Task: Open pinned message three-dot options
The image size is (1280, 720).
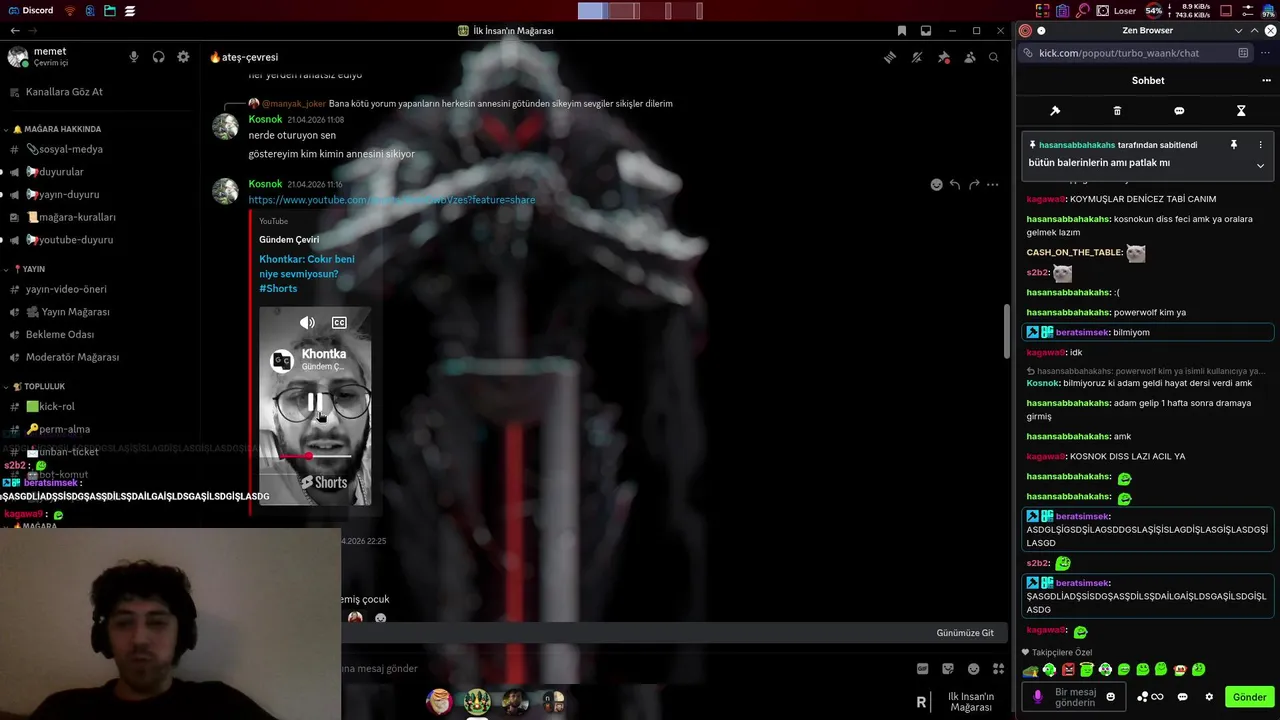Action: pyautogui.click(x=1260, y=145)
